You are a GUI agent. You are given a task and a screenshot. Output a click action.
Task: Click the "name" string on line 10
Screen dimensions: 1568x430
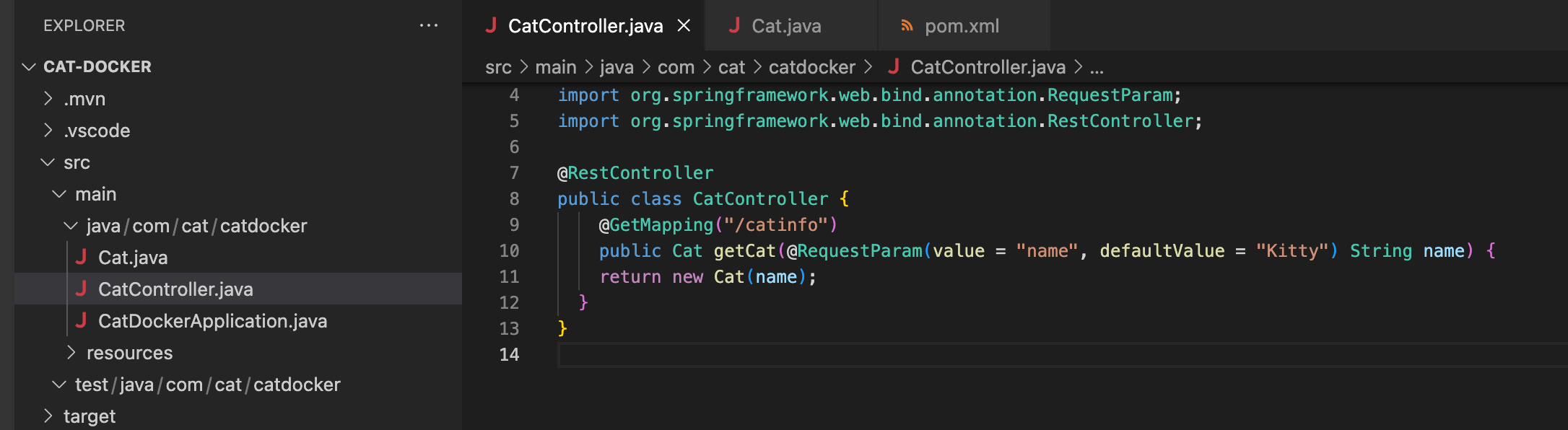coord(1047,250)
